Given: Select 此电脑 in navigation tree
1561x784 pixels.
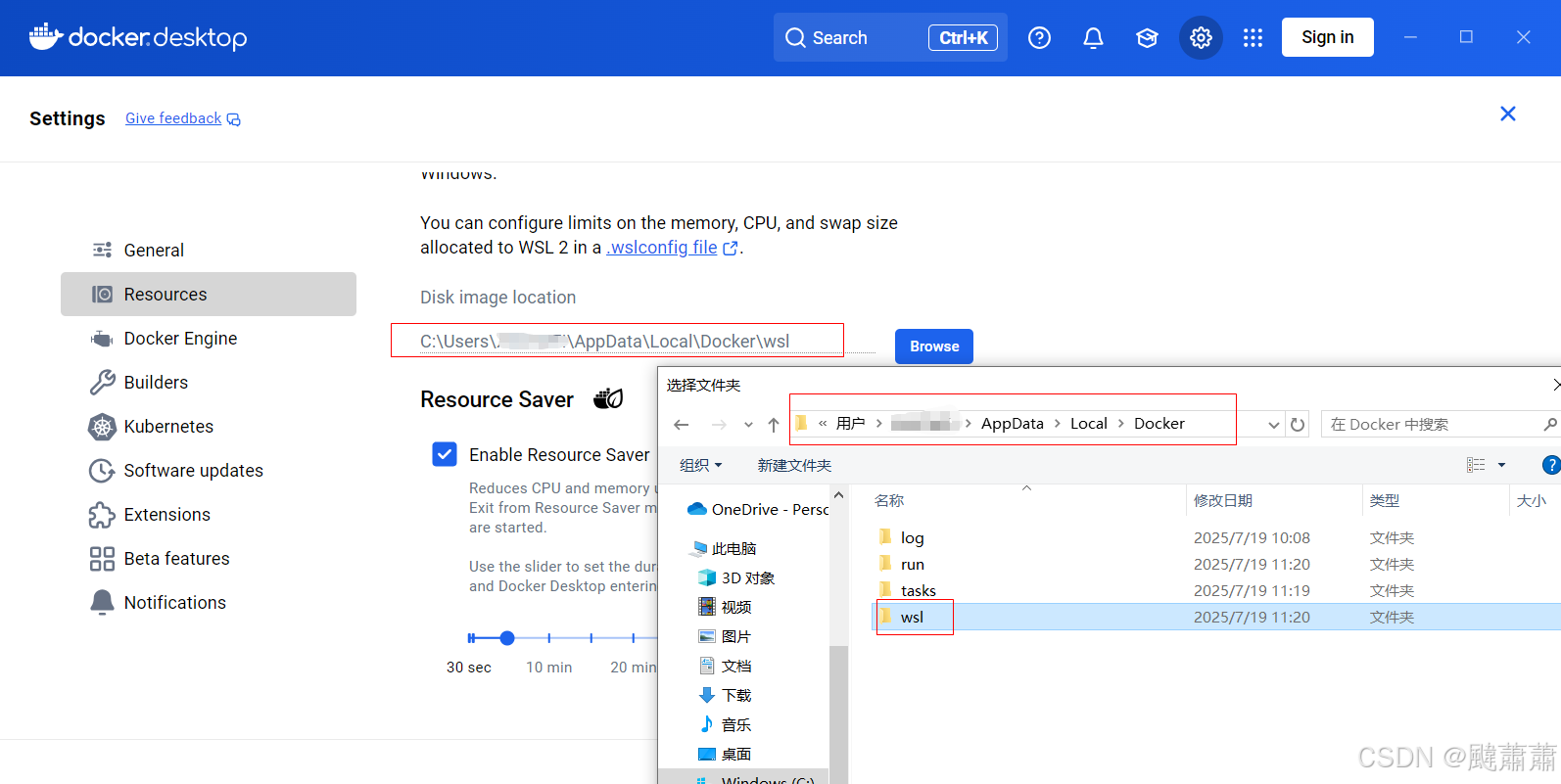Looking at the screenshot, I should coord(724,549).
